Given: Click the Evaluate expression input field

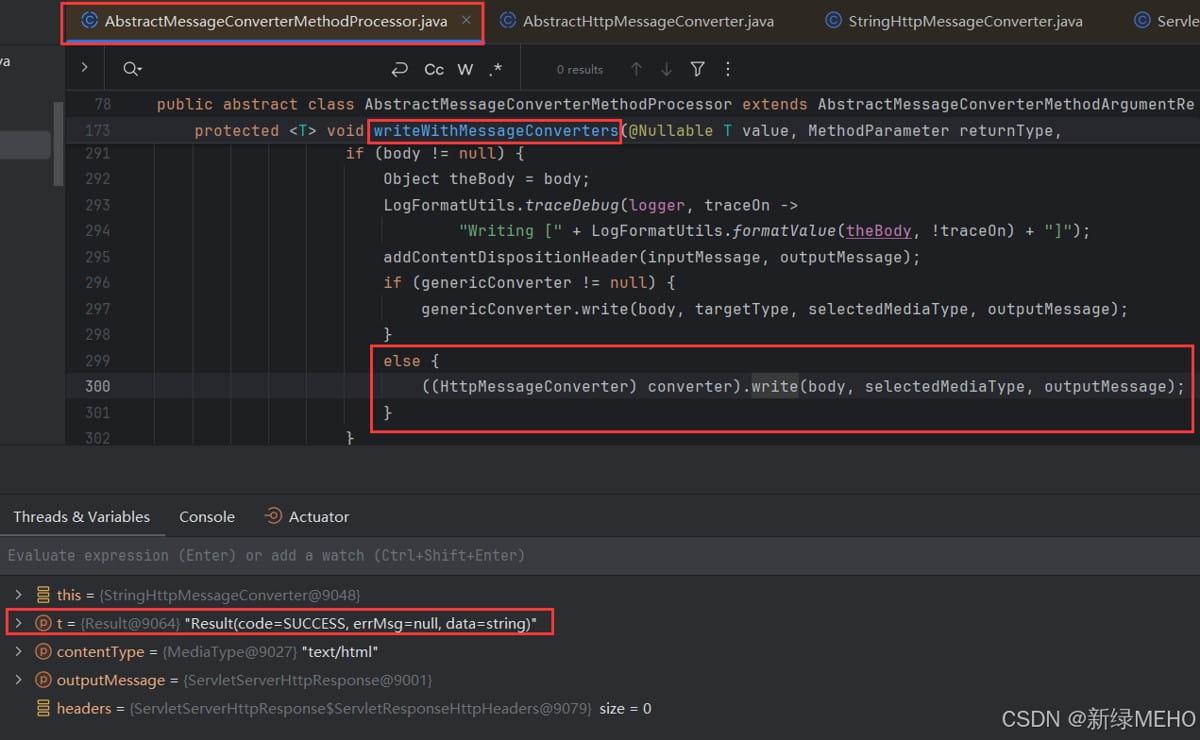Looking at the screenshot, I should 400,555.
